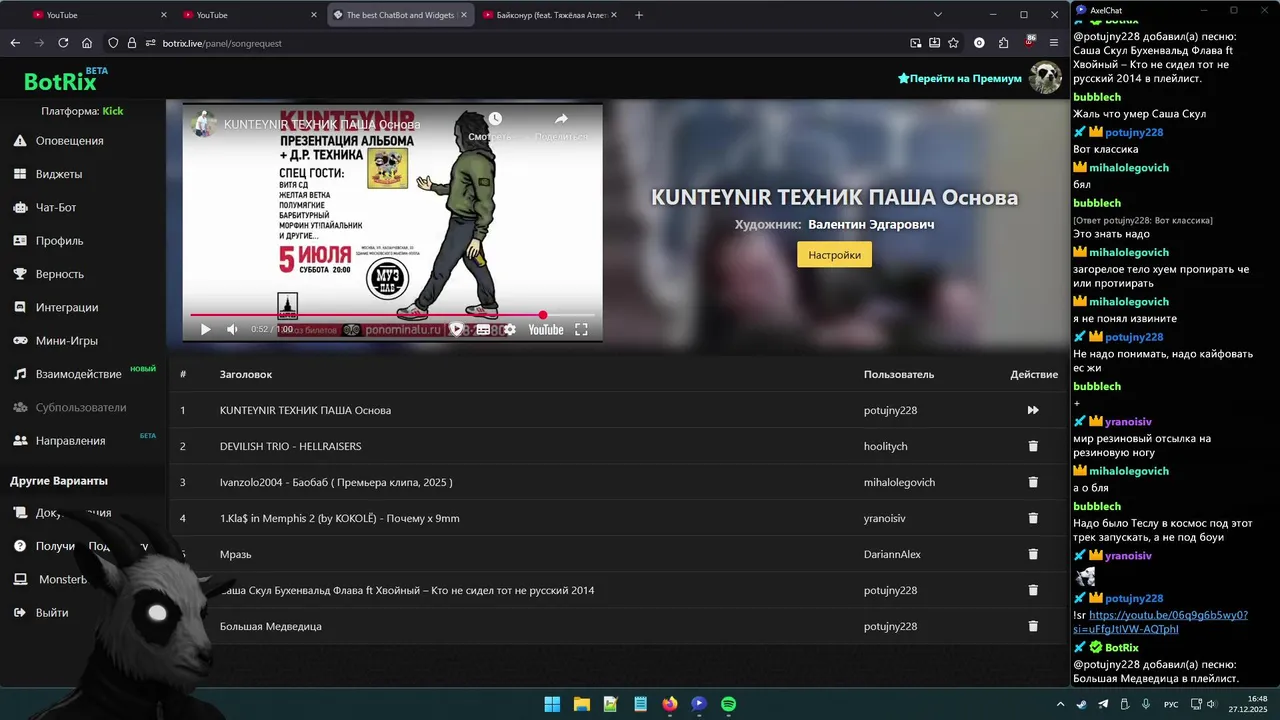Skip the current song KUNTEYNIR ТЕХНИК ПАША
The width and height of the screenshot is (1280, 720).
click(1033, 410)
